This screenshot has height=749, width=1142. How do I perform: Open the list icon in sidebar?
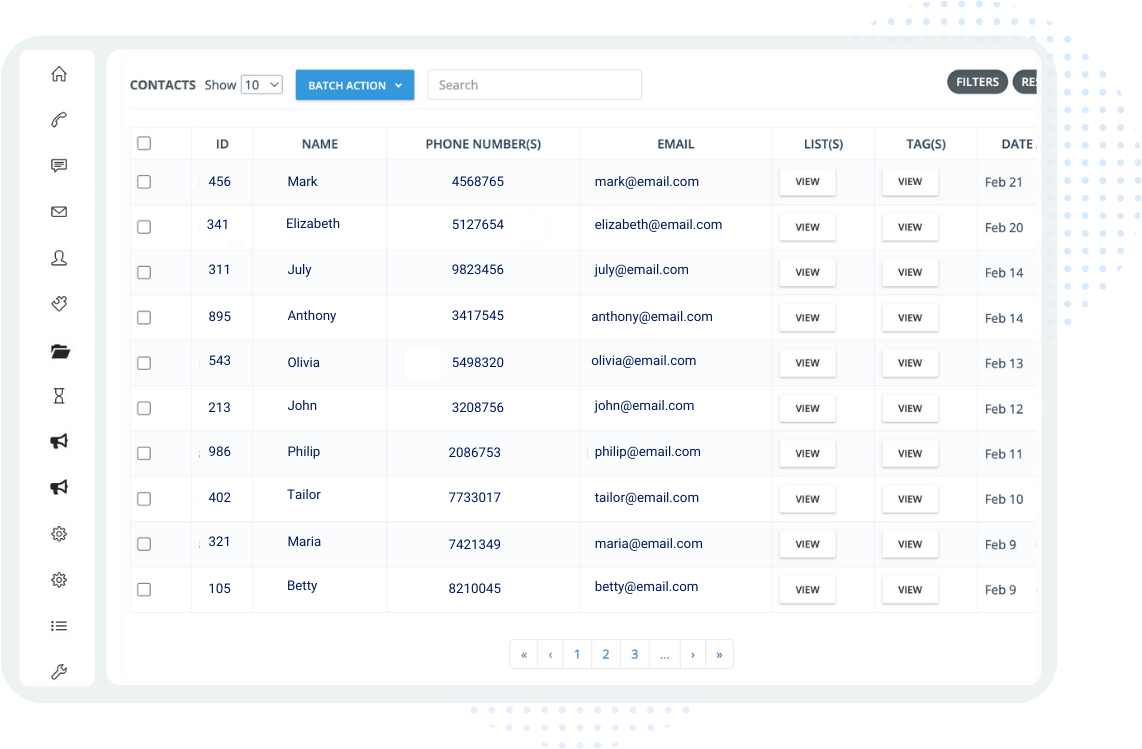59,626
